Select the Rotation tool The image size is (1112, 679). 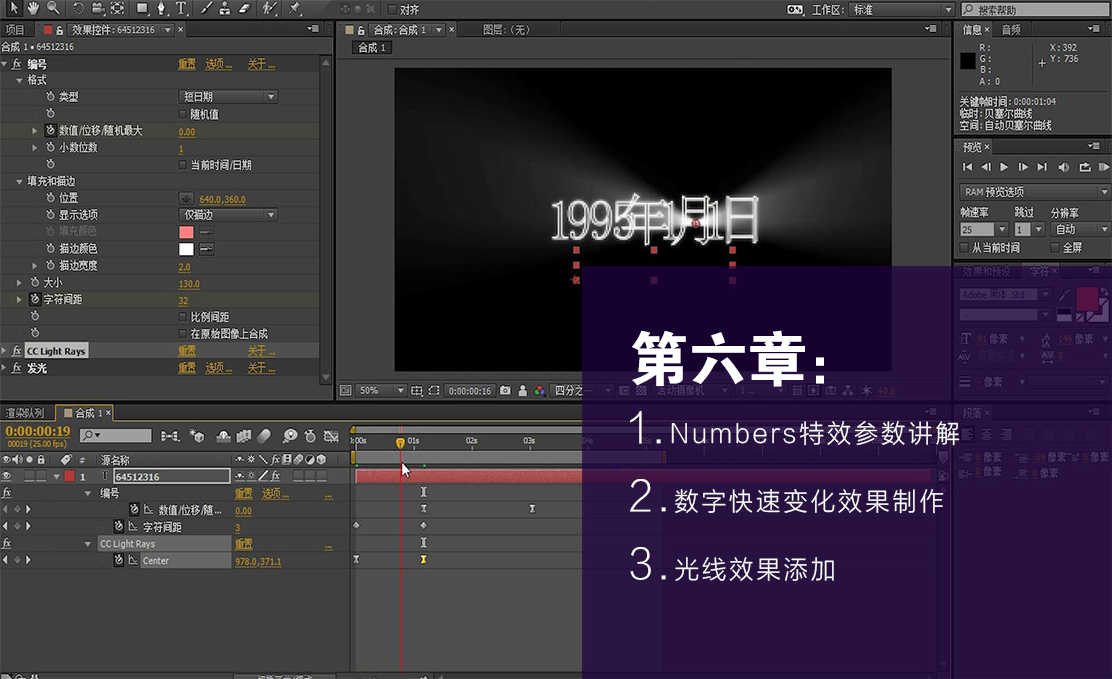(78, 9)
